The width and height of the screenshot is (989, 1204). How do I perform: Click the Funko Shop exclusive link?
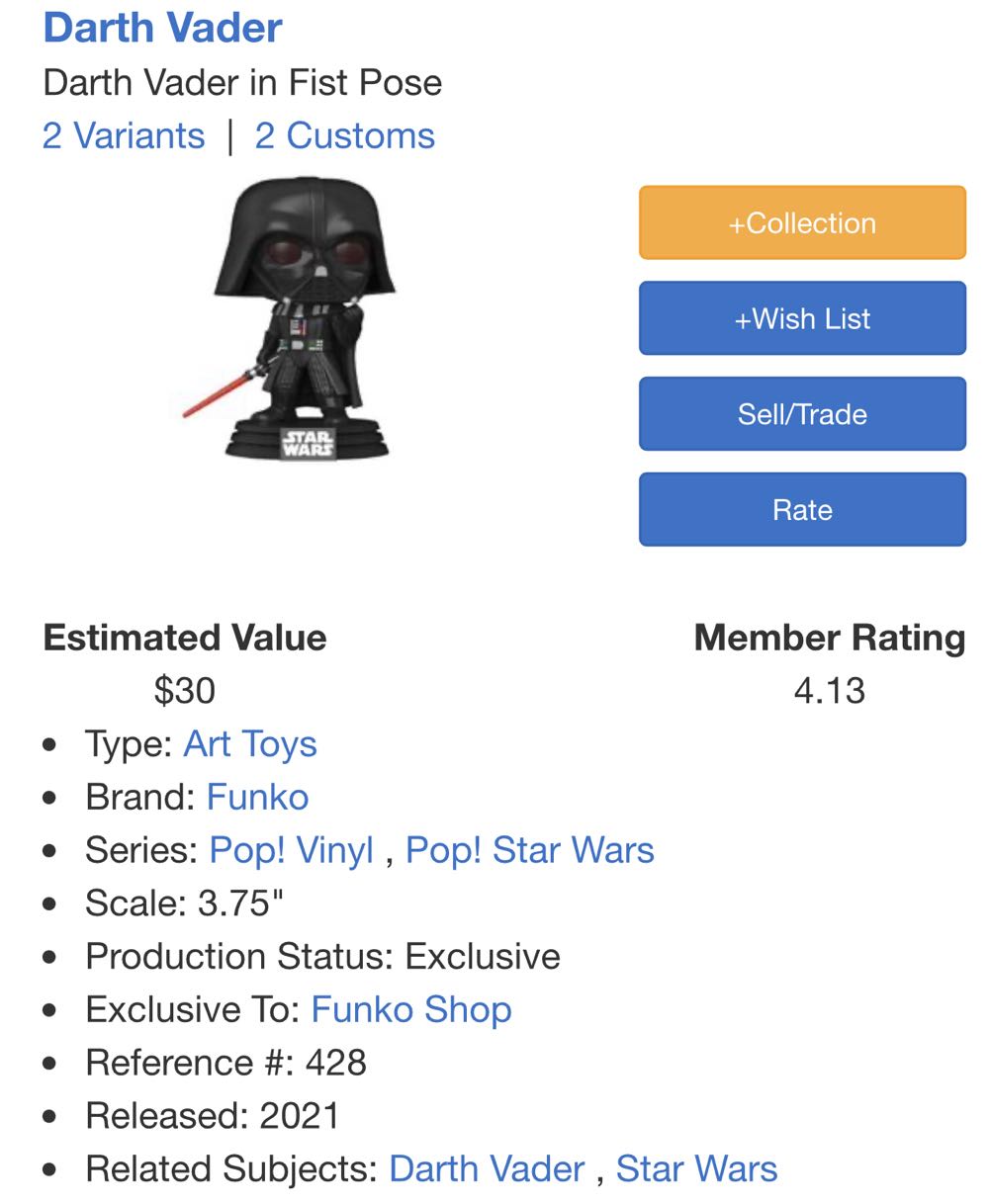(x=410, y=1010)
